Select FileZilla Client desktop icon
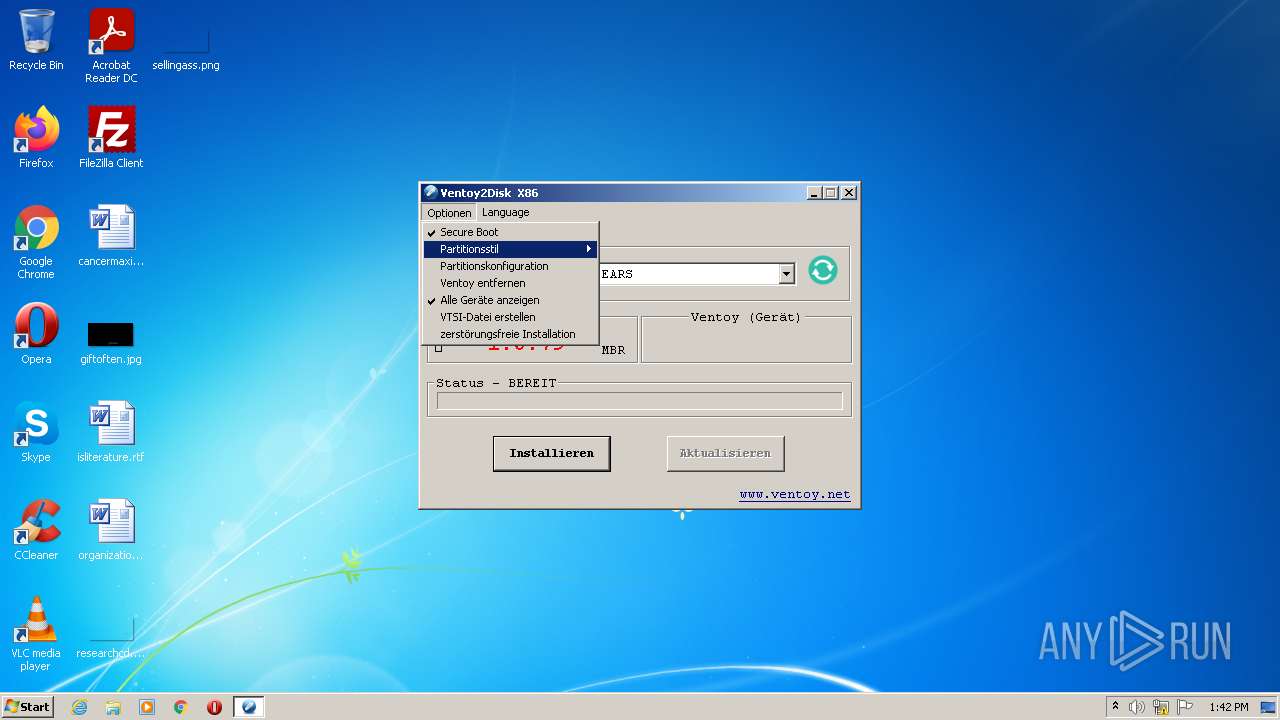 pos(111,138)
